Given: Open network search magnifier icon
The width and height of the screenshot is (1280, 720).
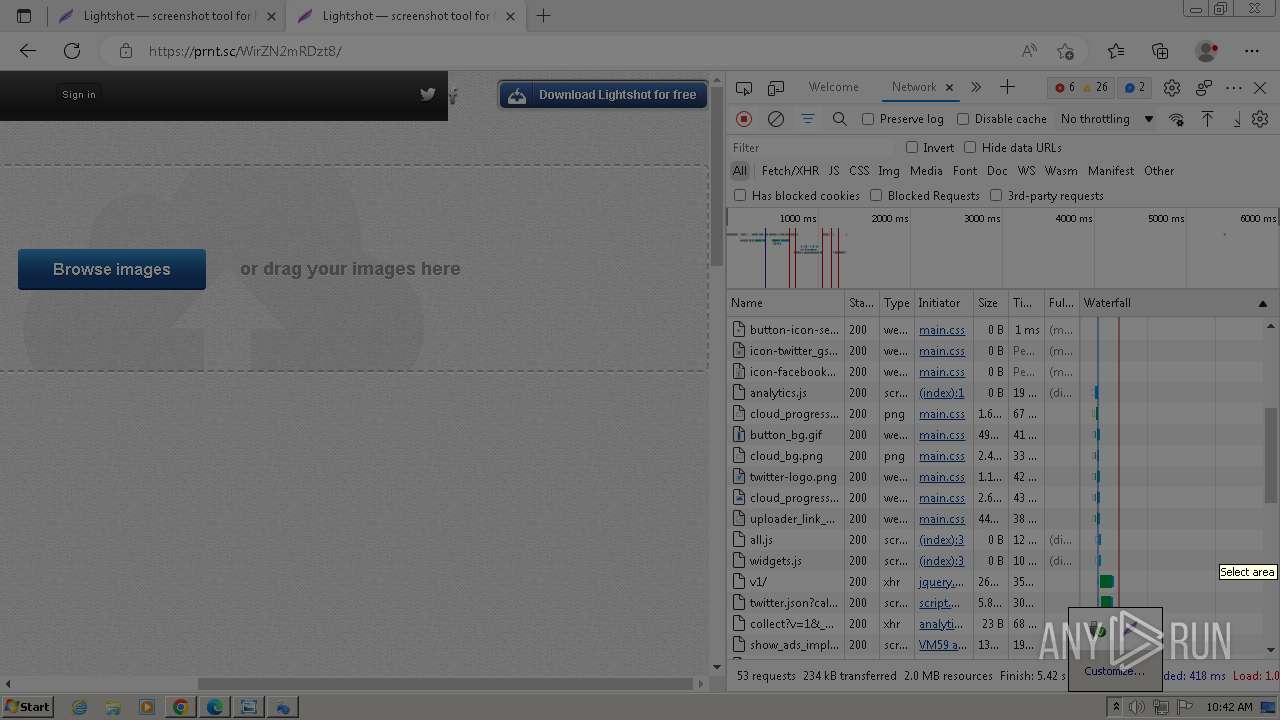Looking at the screenshot, I should tap(840, 119).
